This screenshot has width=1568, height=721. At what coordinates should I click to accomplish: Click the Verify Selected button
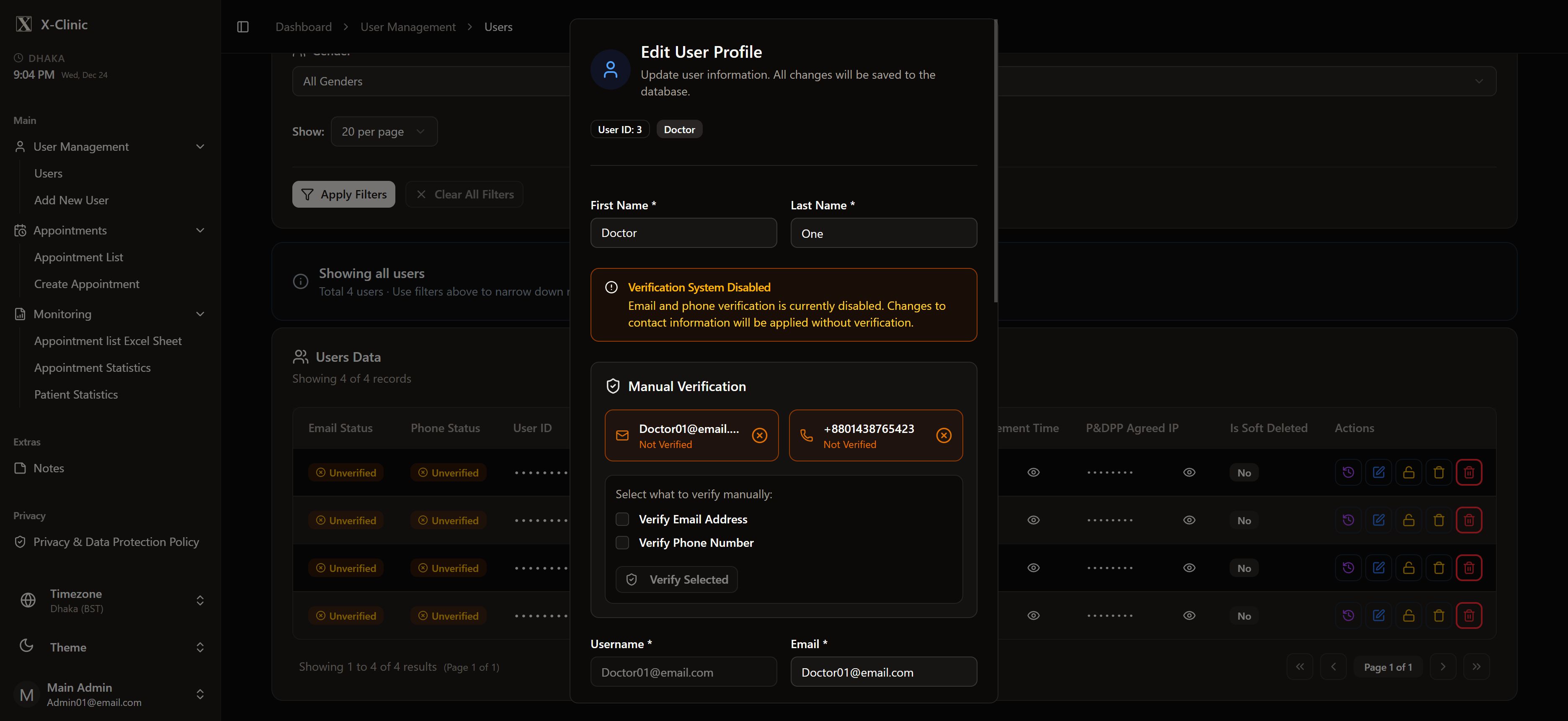(676, 579)
